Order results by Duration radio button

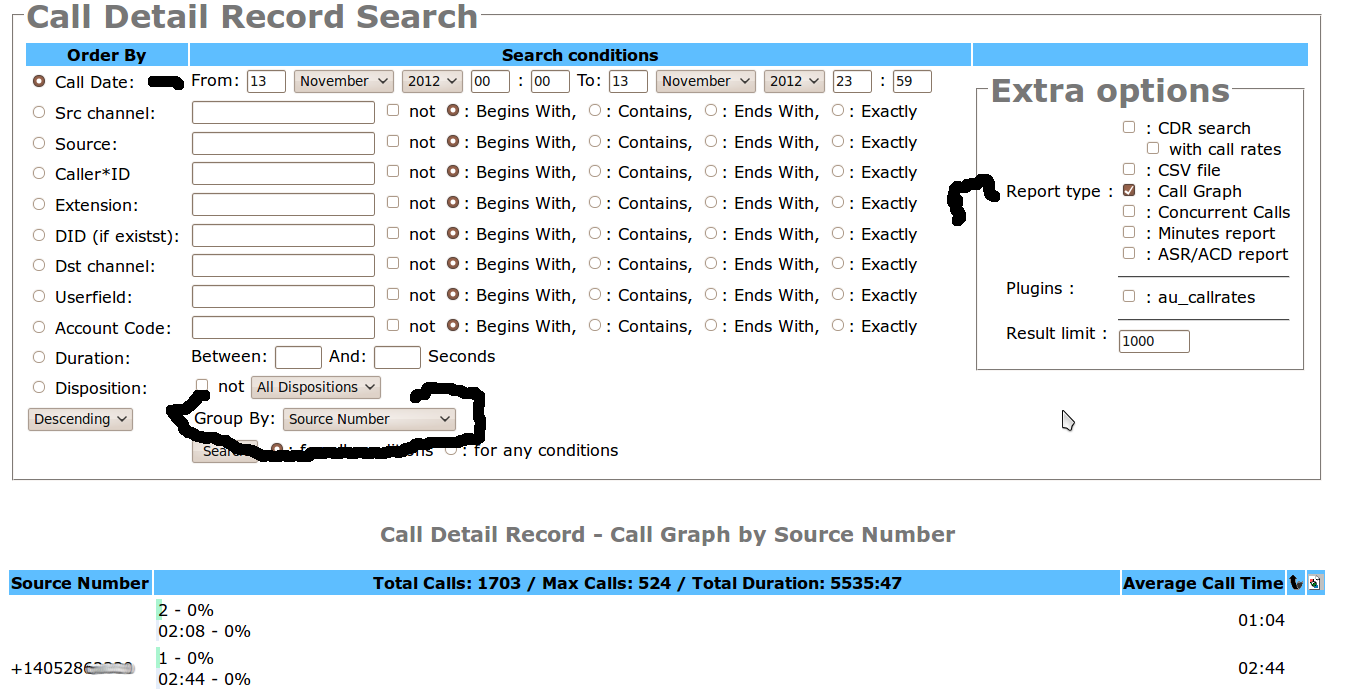pyautogui.click(x=39, y=357)
